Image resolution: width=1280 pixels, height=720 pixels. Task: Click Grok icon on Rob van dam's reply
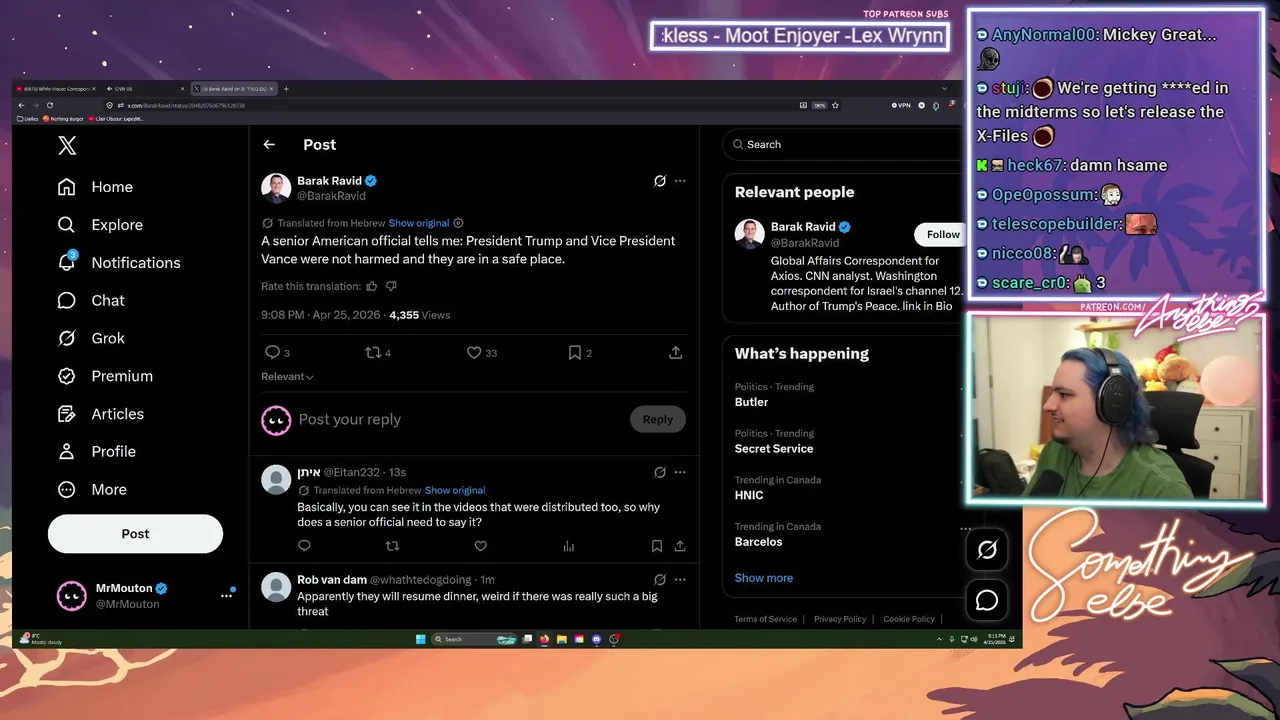(660, 580)
